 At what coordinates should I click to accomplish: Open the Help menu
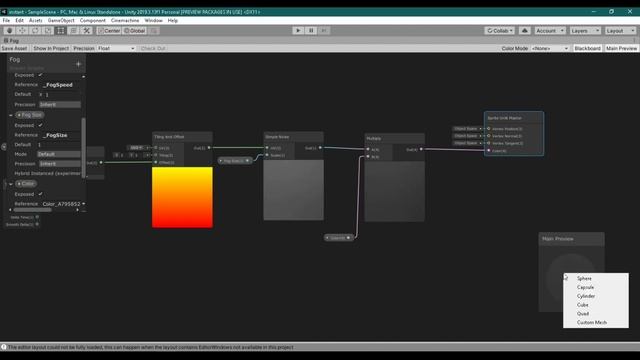(x=173, y=20)
